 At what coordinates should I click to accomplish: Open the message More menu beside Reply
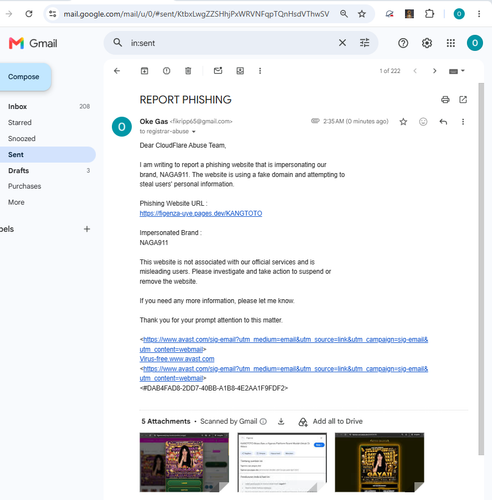[x=463, y=122]
